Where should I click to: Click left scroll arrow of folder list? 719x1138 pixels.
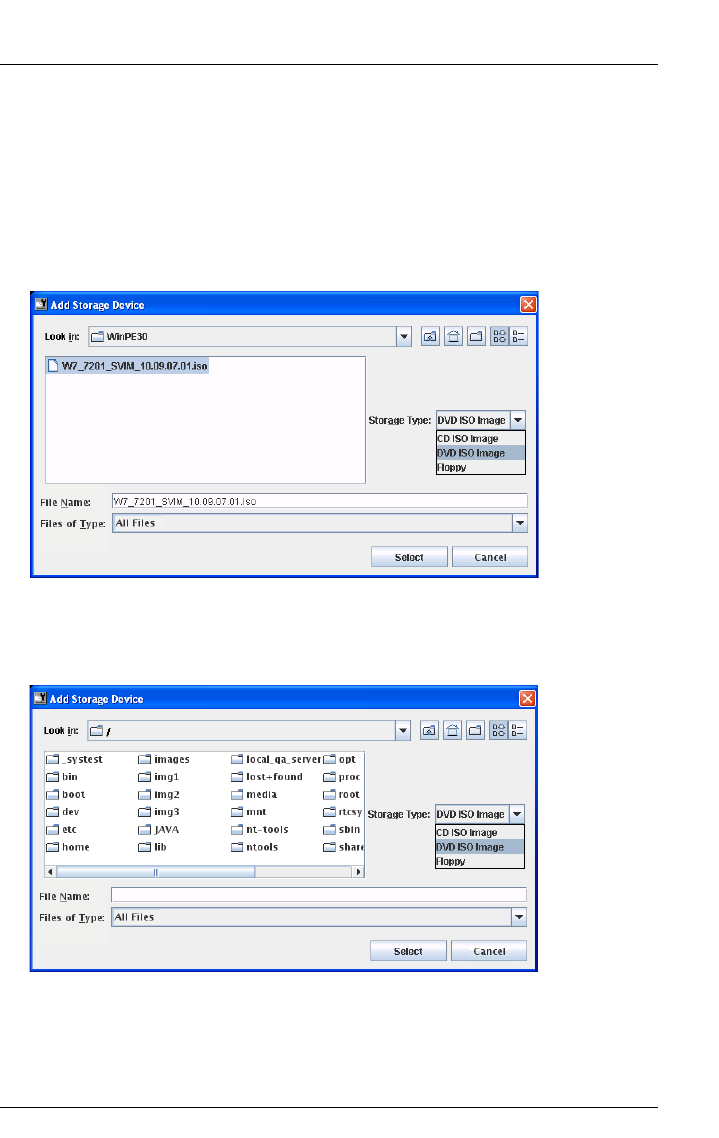coord(50,872)
